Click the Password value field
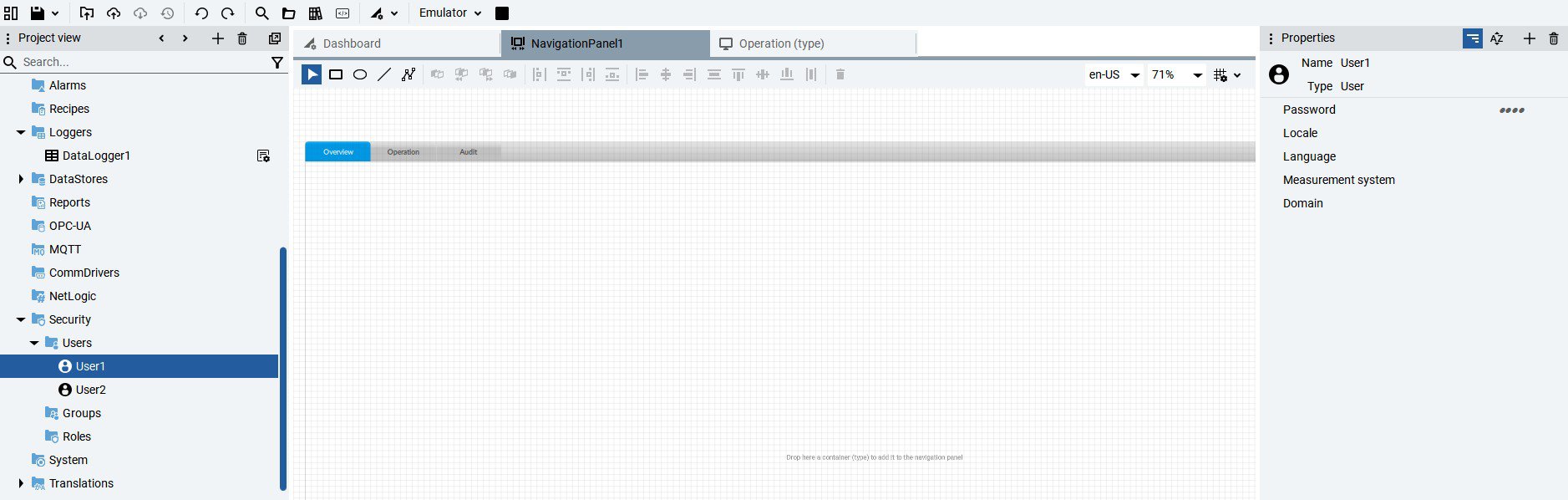 coord(1512,110)
